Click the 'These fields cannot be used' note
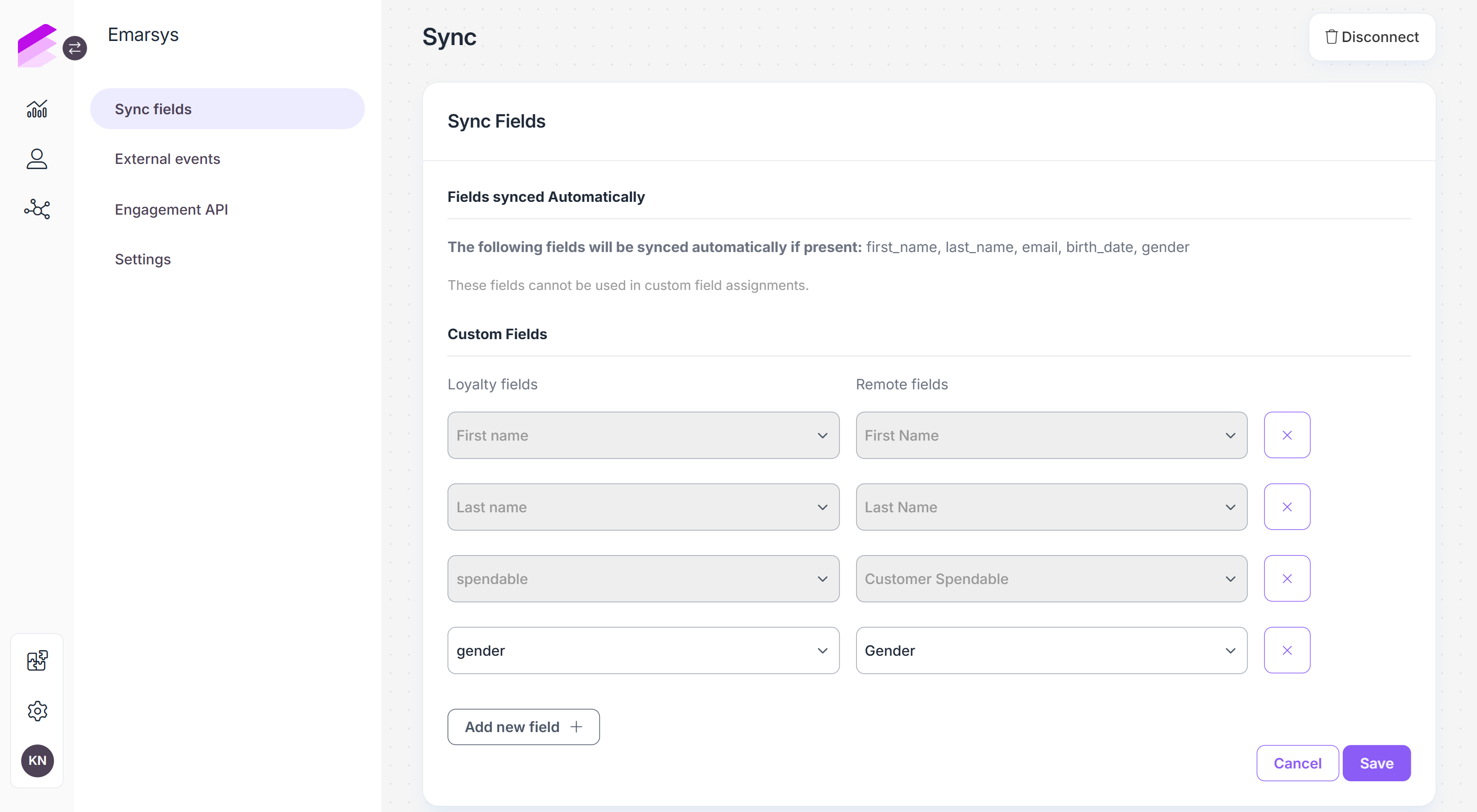 [x=628, y=285]
